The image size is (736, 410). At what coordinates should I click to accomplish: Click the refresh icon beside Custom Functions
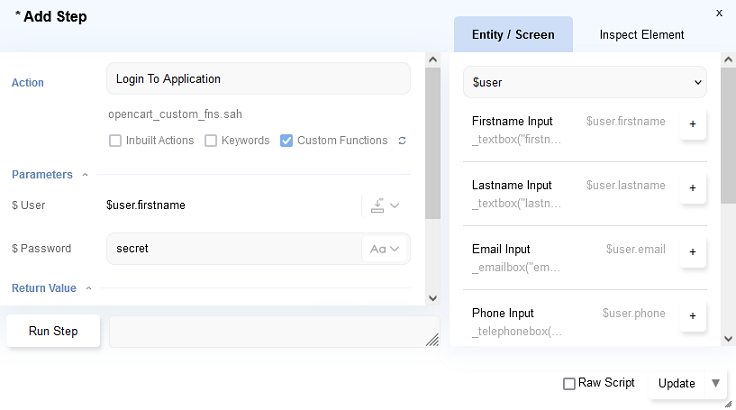402,141
